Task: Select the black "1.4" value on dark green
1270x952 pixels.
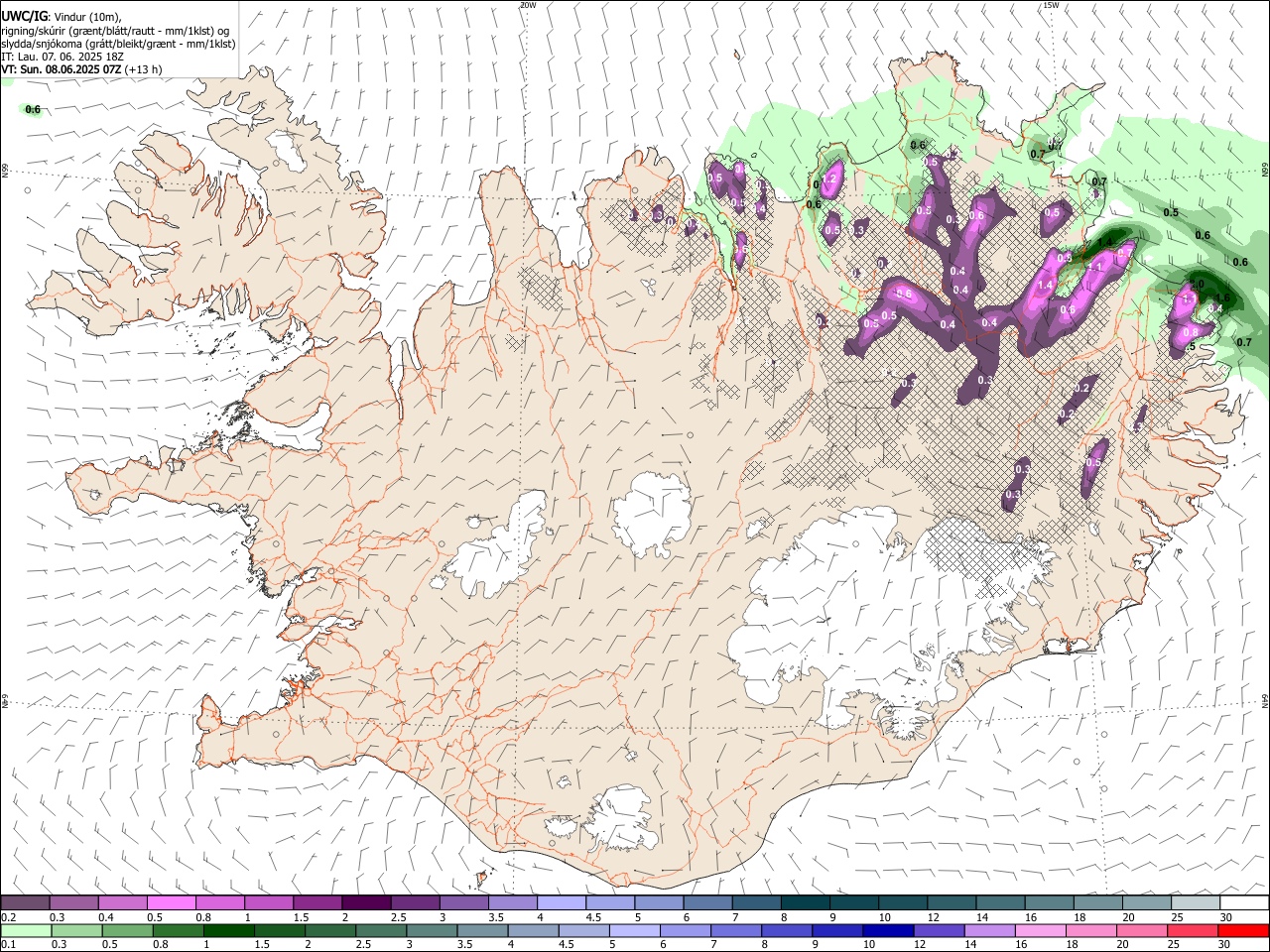Action: [x=1105, y=241]
